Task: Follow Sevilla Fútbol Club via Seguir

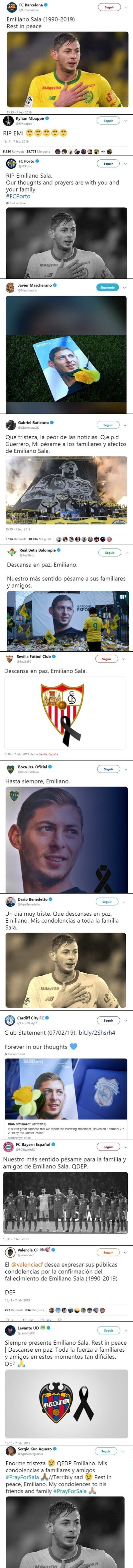Action: 106,659
